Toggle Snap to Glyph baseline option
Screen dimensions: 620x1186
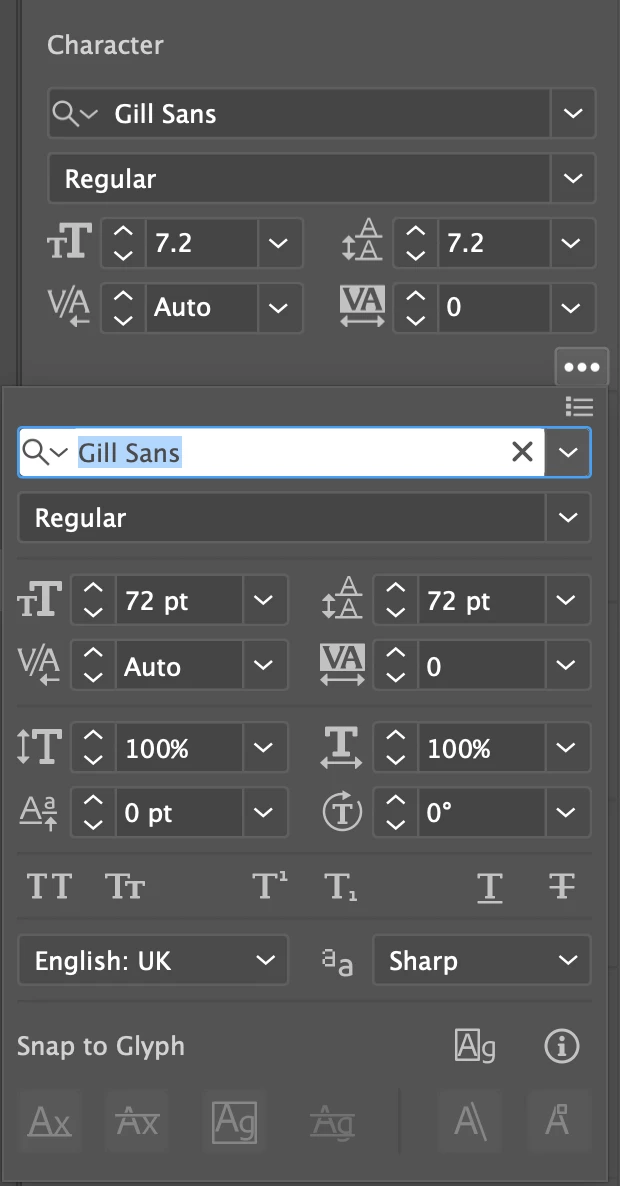pyautogui.click(x=49, y=1122)
